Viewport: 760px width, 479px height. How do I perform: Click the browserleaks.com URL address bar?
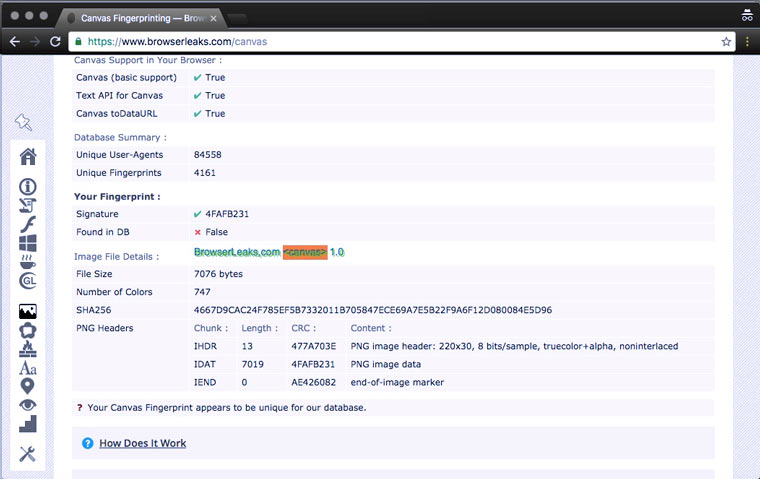click(400, 42)
